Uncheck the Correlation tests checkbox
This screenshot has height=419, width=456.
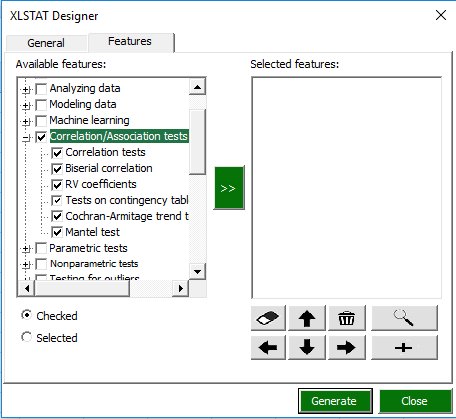pos(57,153)
